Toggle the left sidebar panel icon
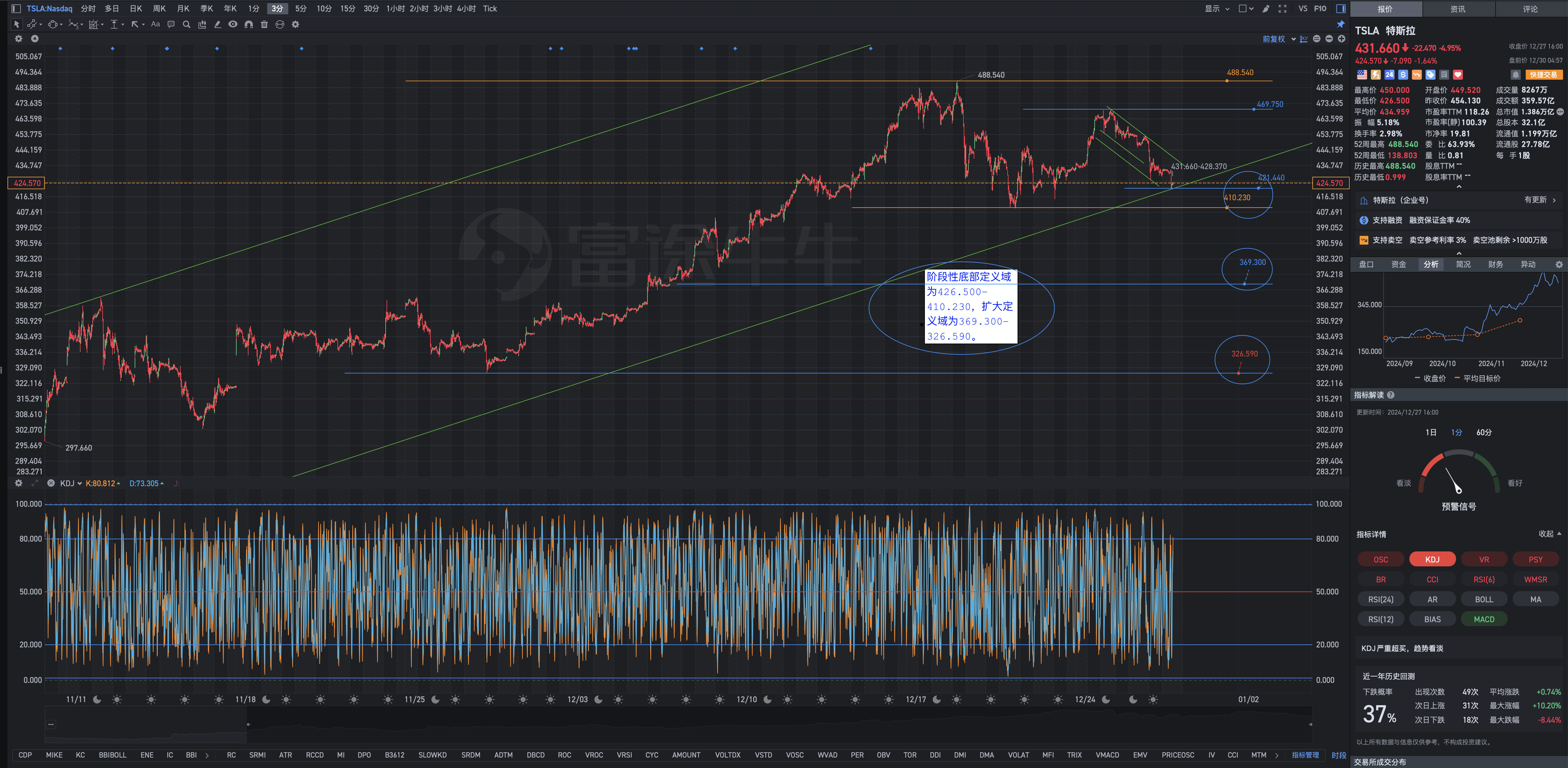This screenshot has width=1568, height=768. [x=16, y=8]
